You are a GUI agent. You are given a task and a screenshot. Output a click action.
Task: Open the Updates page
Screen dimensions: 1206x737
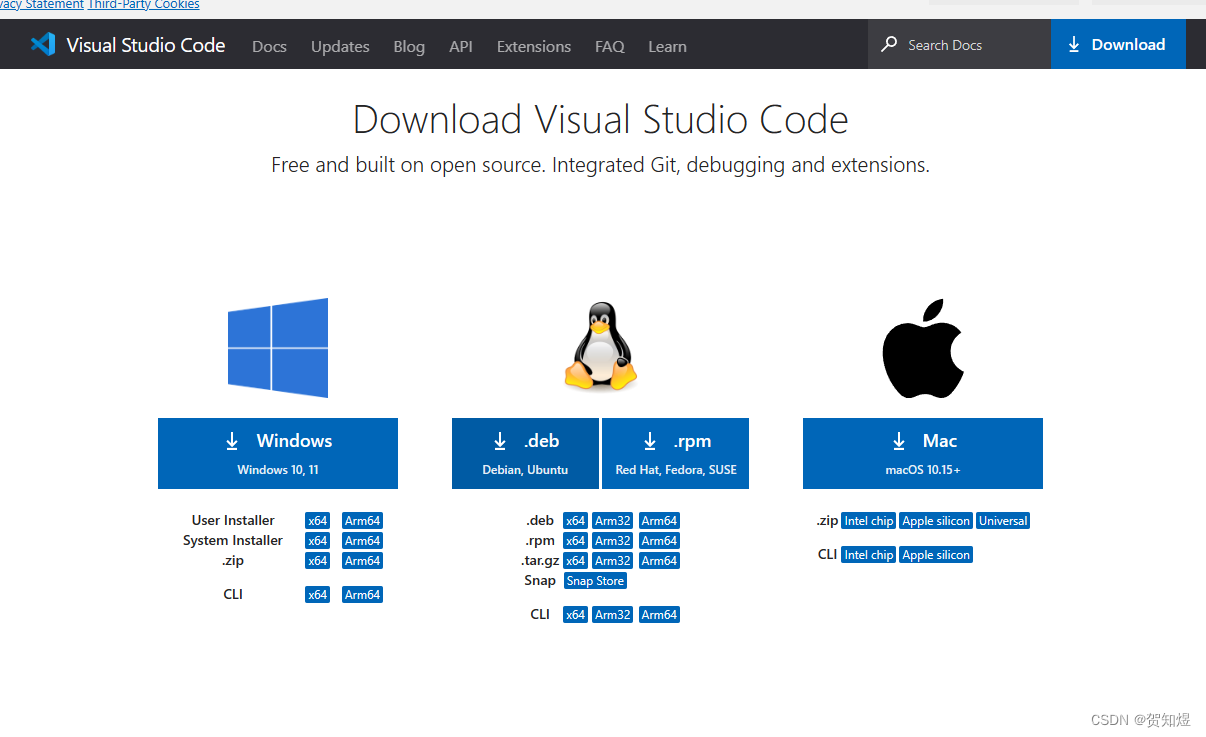340,46
